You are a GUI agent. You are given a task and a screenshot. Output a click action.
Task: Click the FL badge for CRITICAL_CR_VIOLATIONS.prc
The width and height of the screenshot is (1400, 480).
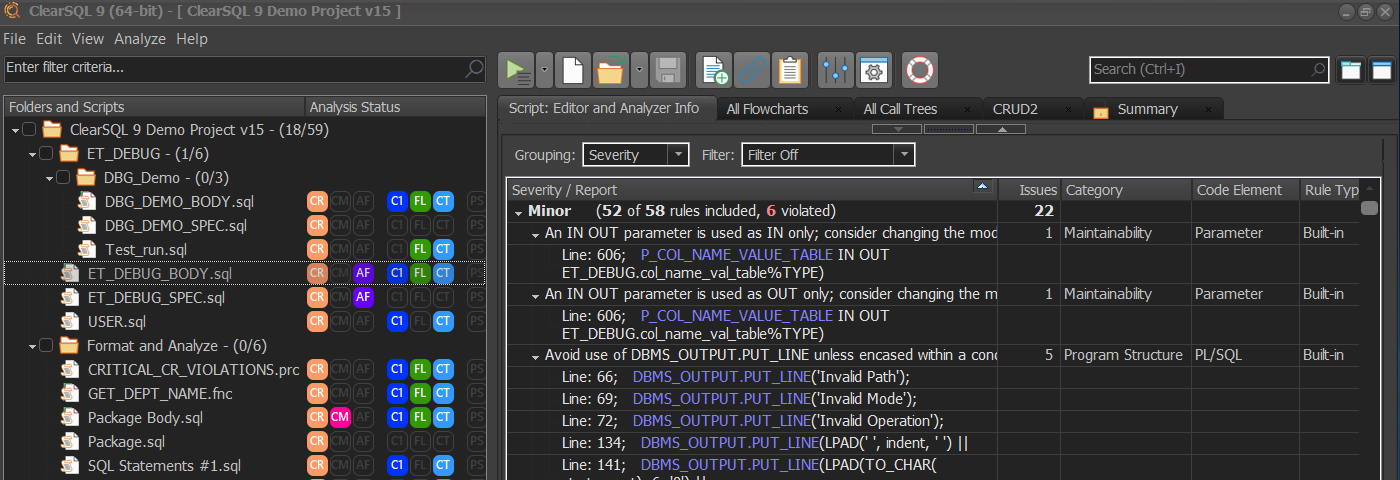(420, 369)
